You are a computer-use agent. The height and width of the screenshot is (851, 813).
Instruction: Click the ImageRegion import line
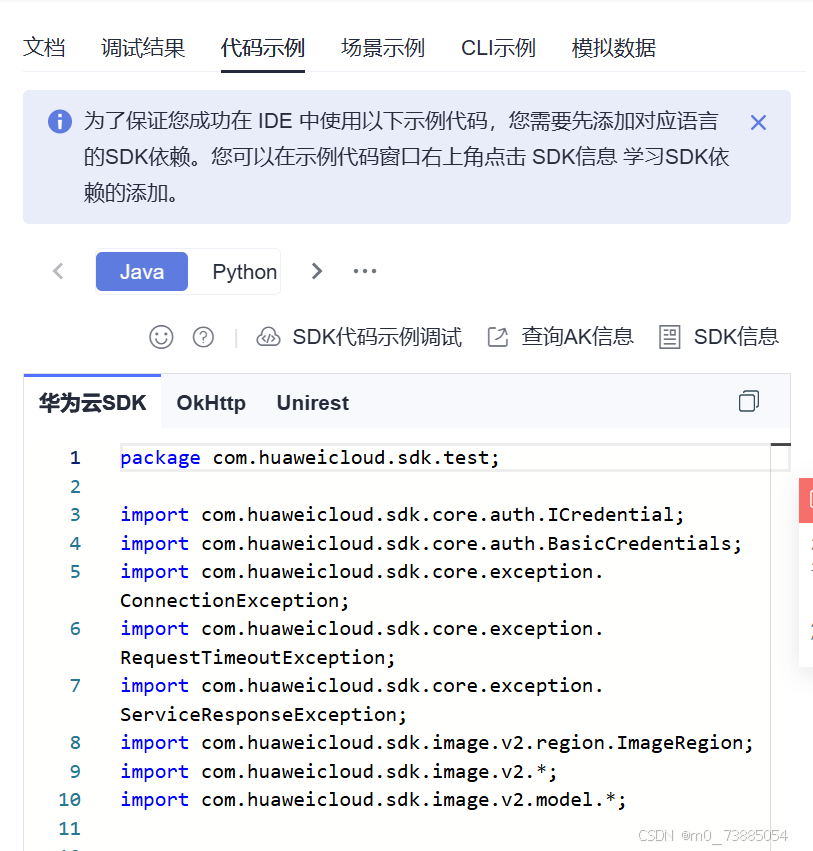tap(437, 743)
